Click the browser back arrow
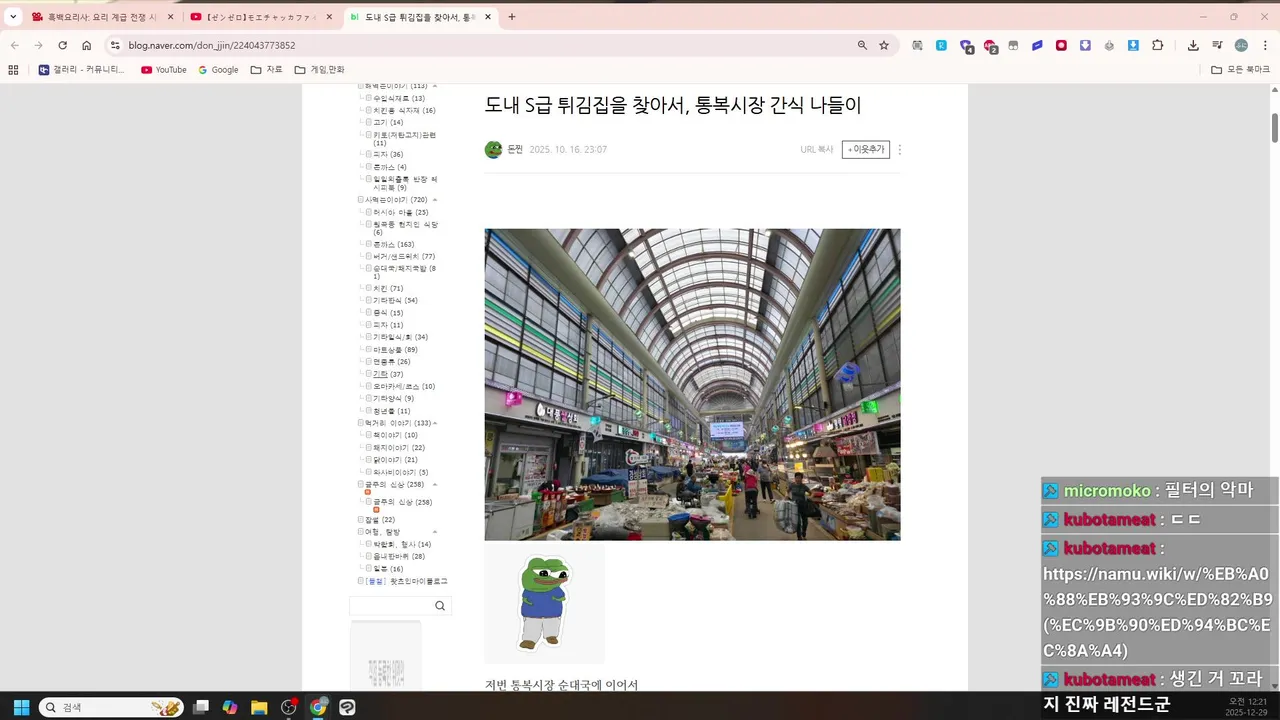The image size is (1280, 720). (x=14, y=45)
